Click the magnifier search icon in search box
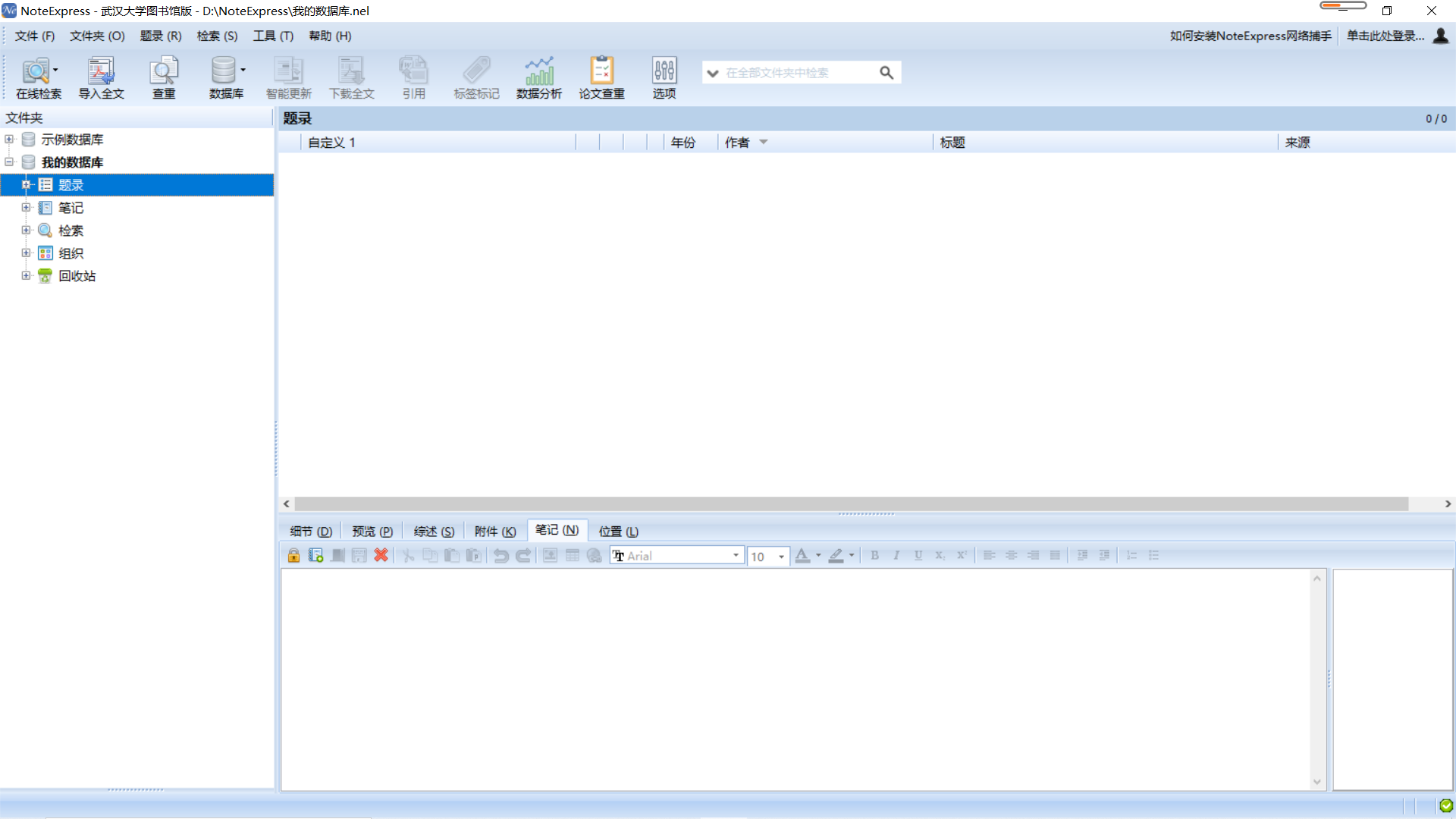 point(886,73)
